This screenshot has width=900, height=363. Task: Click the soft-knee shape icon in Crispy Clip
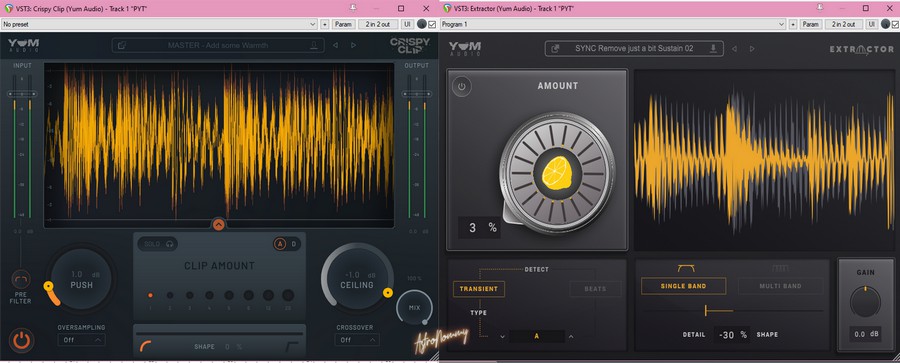click(145, 346)
